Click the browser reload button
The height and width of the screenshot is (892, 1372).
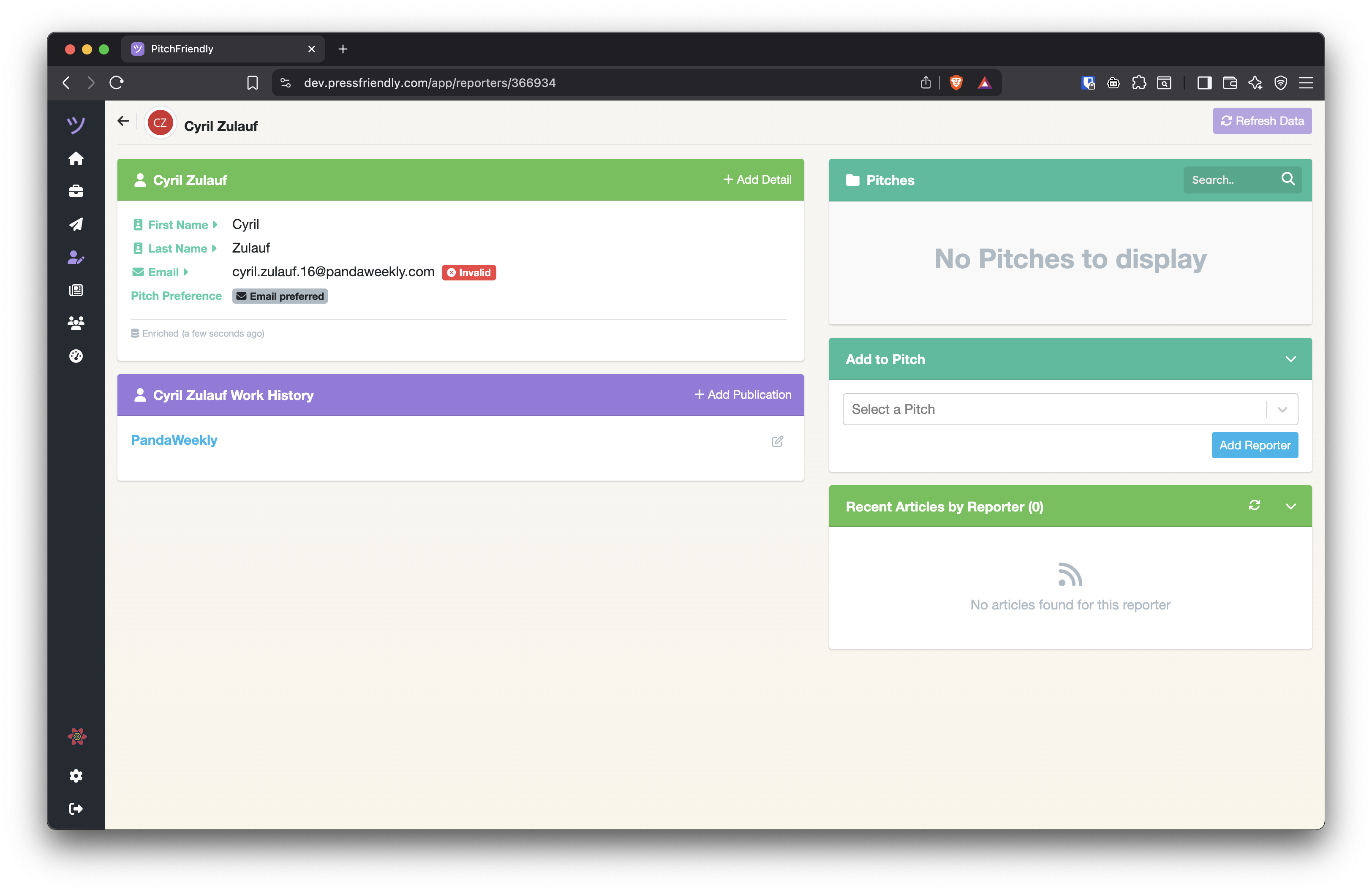click(117, 82)
